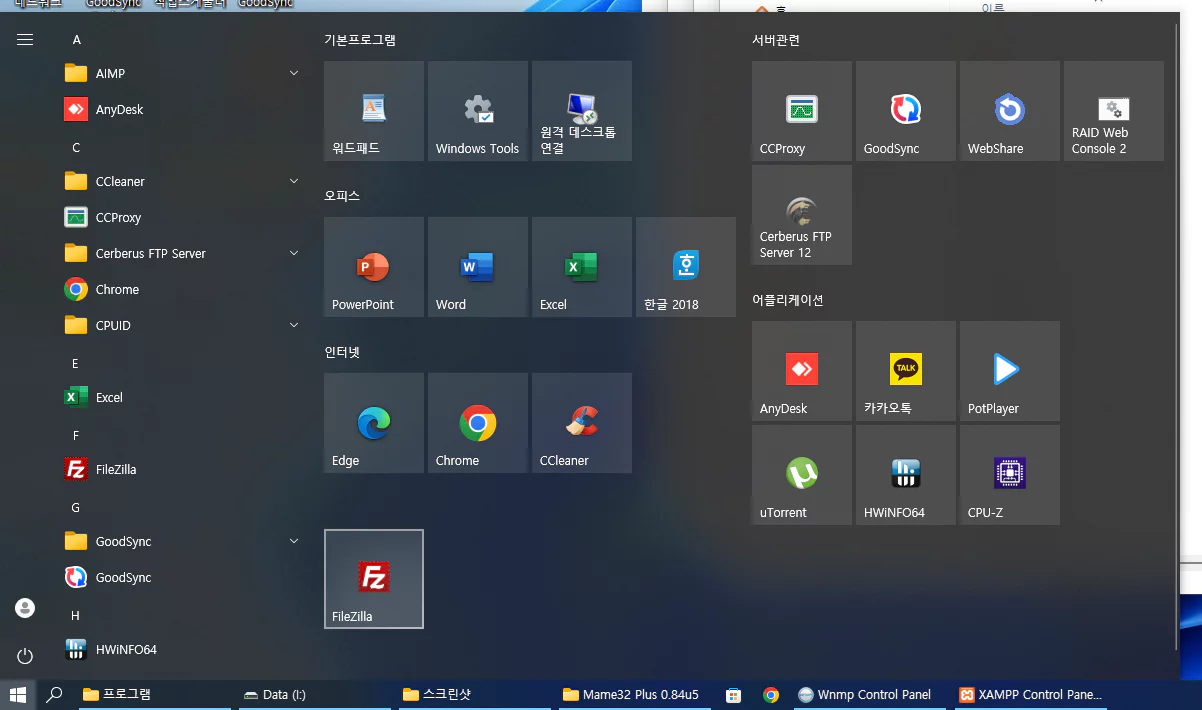
Task: Open the 워드패드 tile
Action: point(374,111)
